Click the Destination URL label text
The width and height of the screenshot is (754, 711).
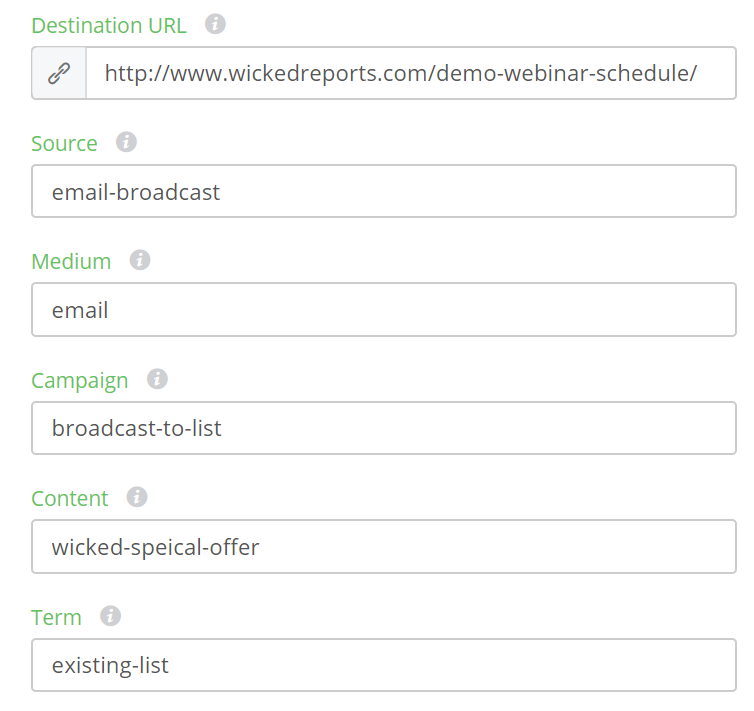click(x=109, y=26)
